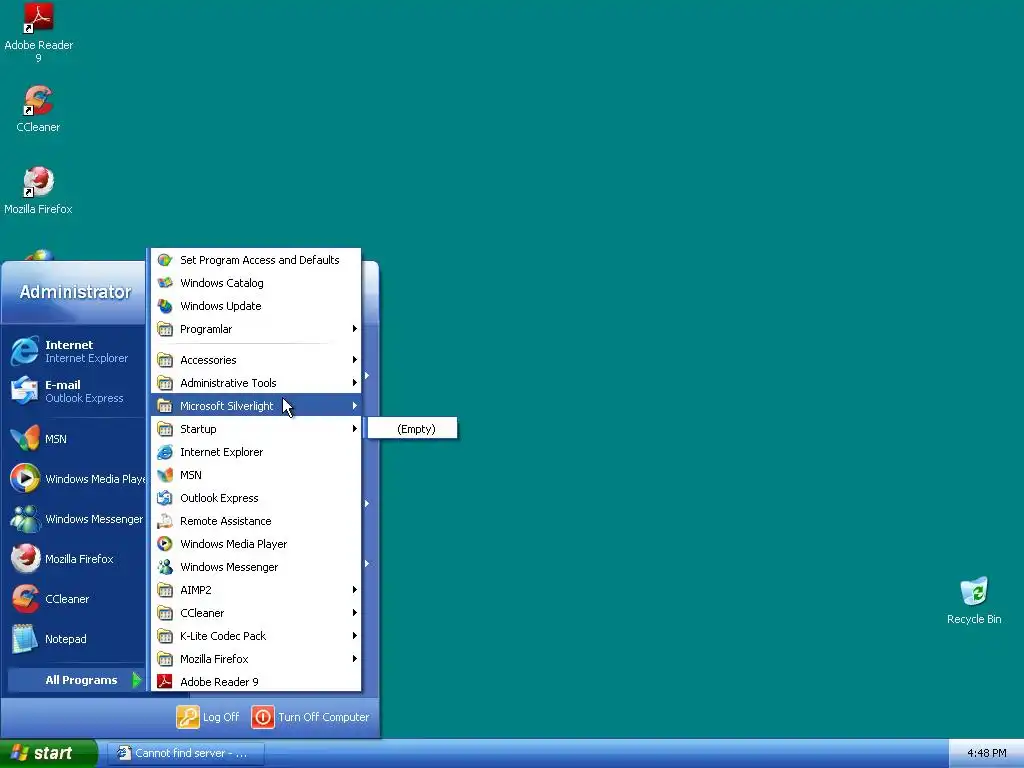Click the Remote Assistance text
The width and height of the screenshot is (1024, 768).
pyautogui.click(x=225, y=520)
